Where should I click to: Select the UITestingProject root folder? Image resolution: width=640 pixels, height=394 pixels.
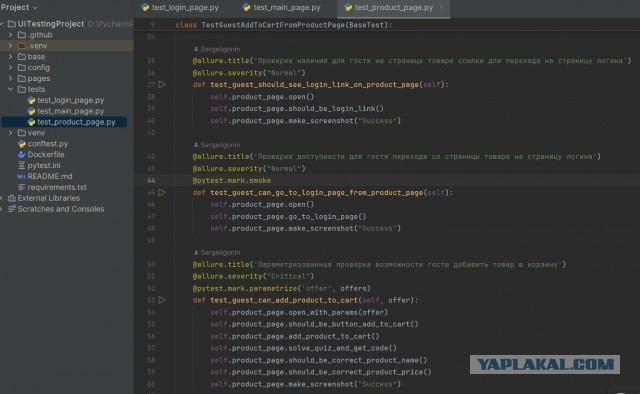coord(51,24)
